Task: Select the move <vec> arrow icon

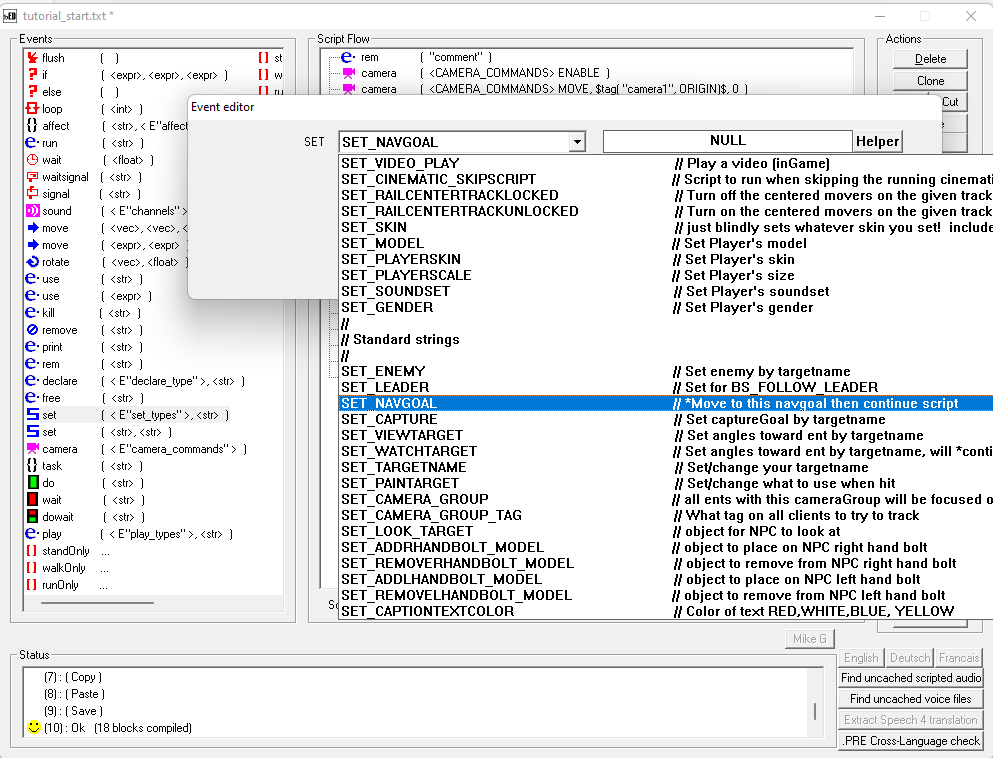Action: 32,228
